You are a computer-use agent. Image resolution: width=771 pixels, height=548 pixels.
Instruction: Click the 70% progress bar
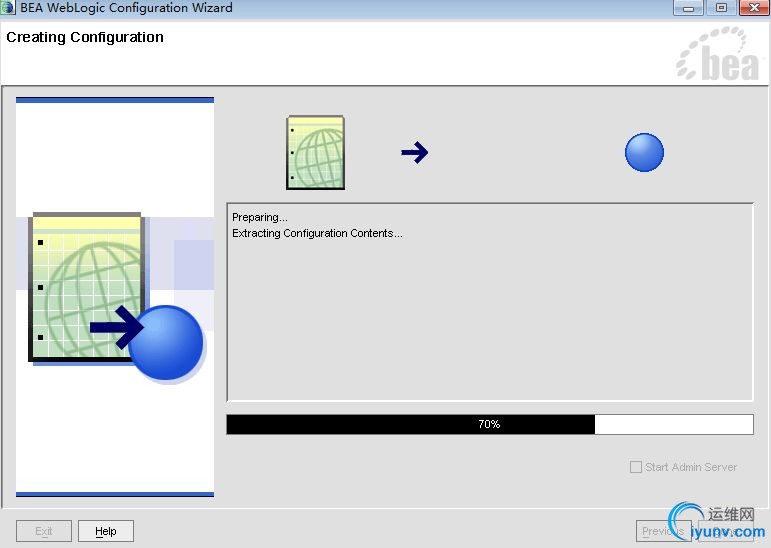coord(490,425)
